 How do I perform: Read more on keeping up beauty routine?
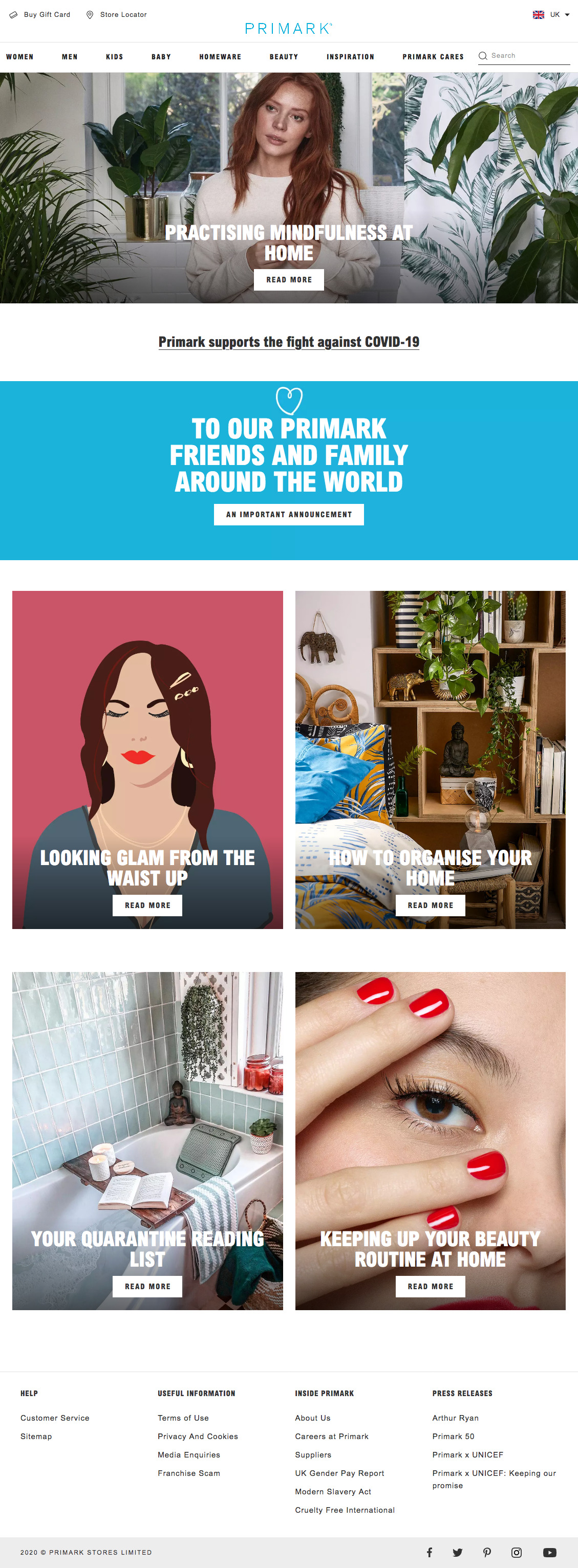(431, 1286)
